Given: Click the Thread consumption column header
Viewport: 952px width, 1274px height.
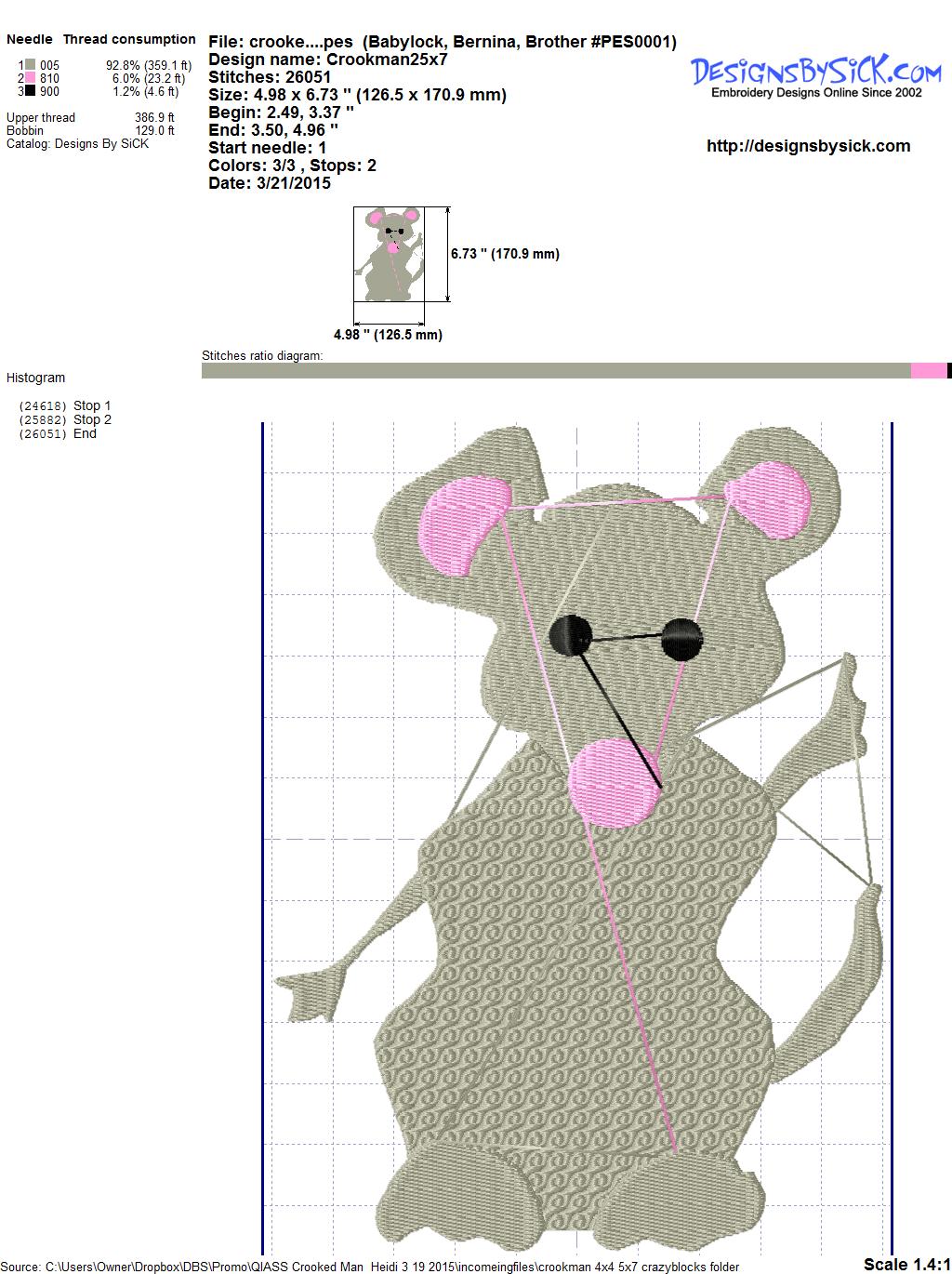Looking at the screenshot, I should [129, 39].
